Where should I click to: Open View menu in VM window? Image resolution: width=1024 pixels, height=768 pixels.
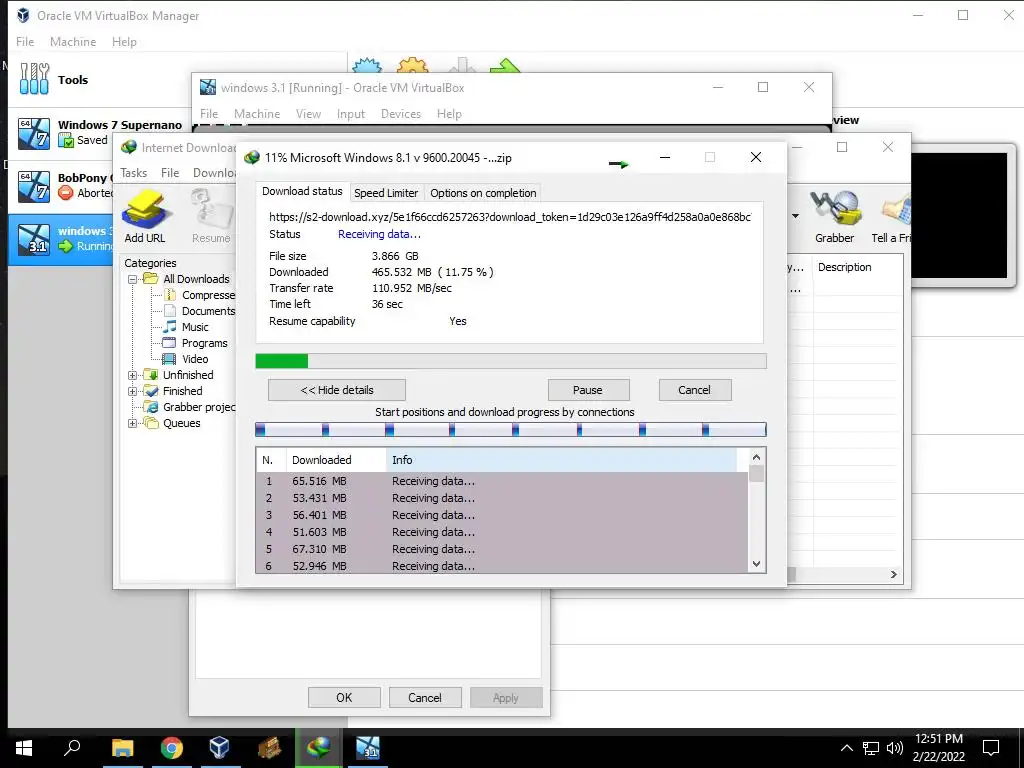[308, 114]
